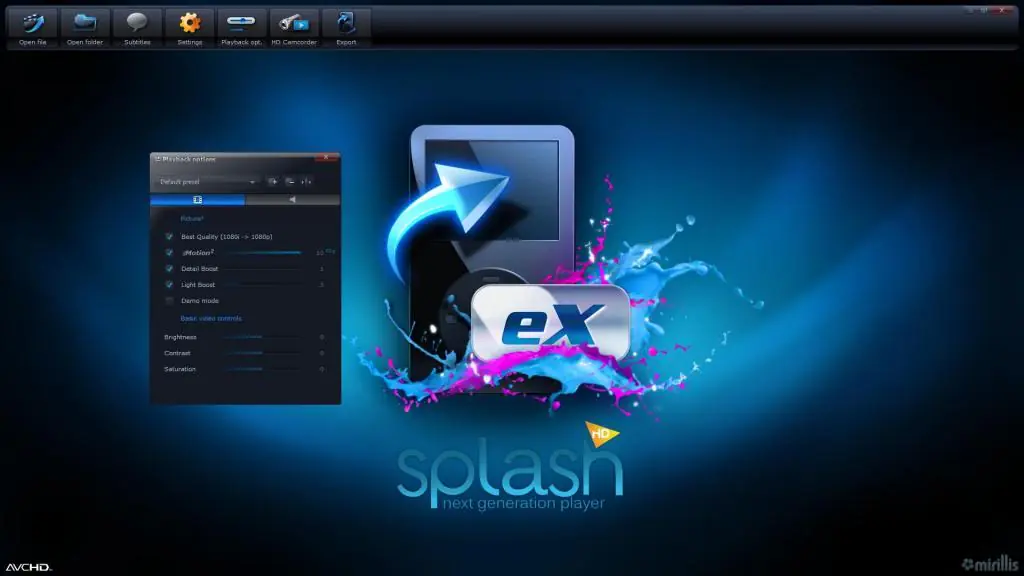This screenshot has width=1024, height=576.
Task: Launch the HD Camcorder tool
Action: tap(294, 27)
